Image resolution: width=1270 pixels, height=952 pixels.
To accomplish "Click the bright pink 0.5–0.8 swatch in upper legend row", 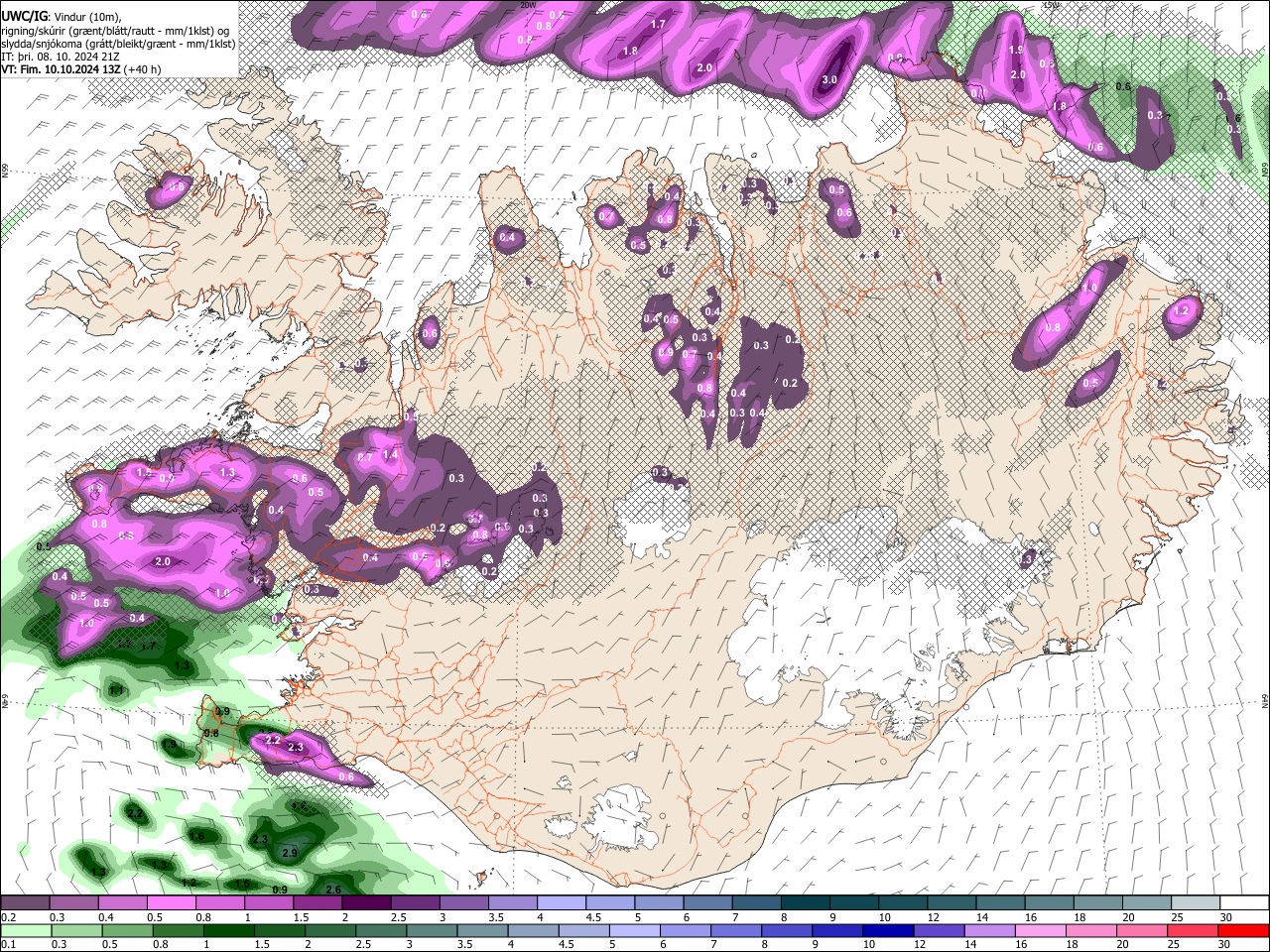I will click(x=171, y=903).
